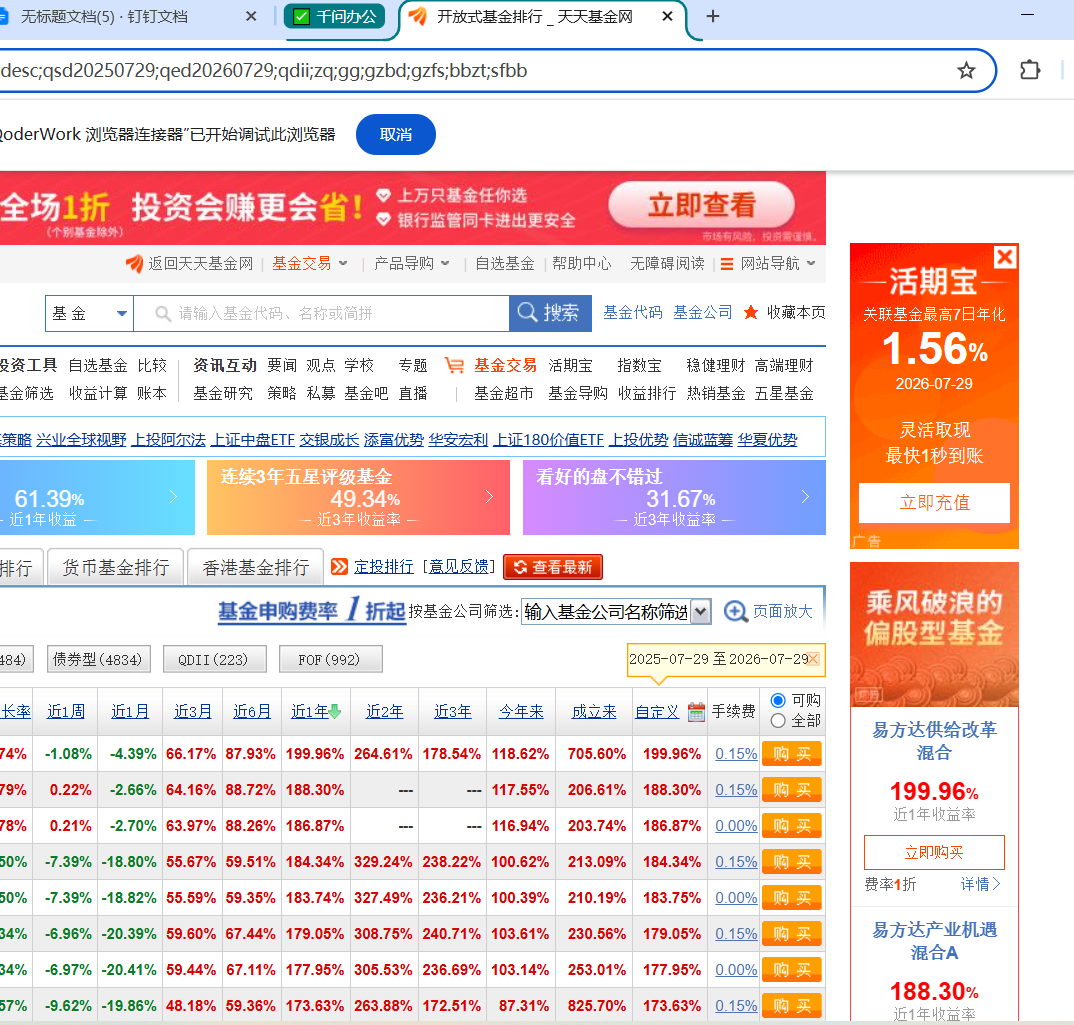The image size is (1074, 1025).
Task: Focus the fund code search input
Action: click(x=321, y=313)
